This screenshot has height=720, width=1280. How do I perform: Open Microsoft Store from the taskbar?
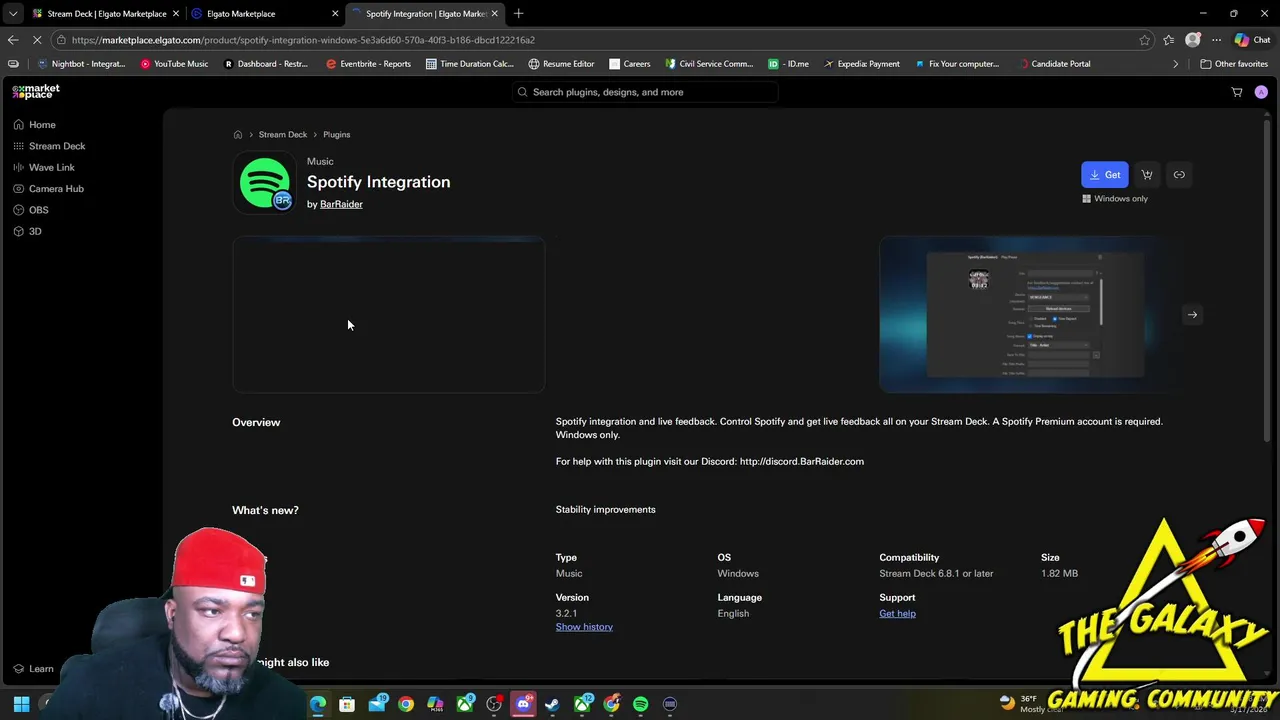point(347,704)
